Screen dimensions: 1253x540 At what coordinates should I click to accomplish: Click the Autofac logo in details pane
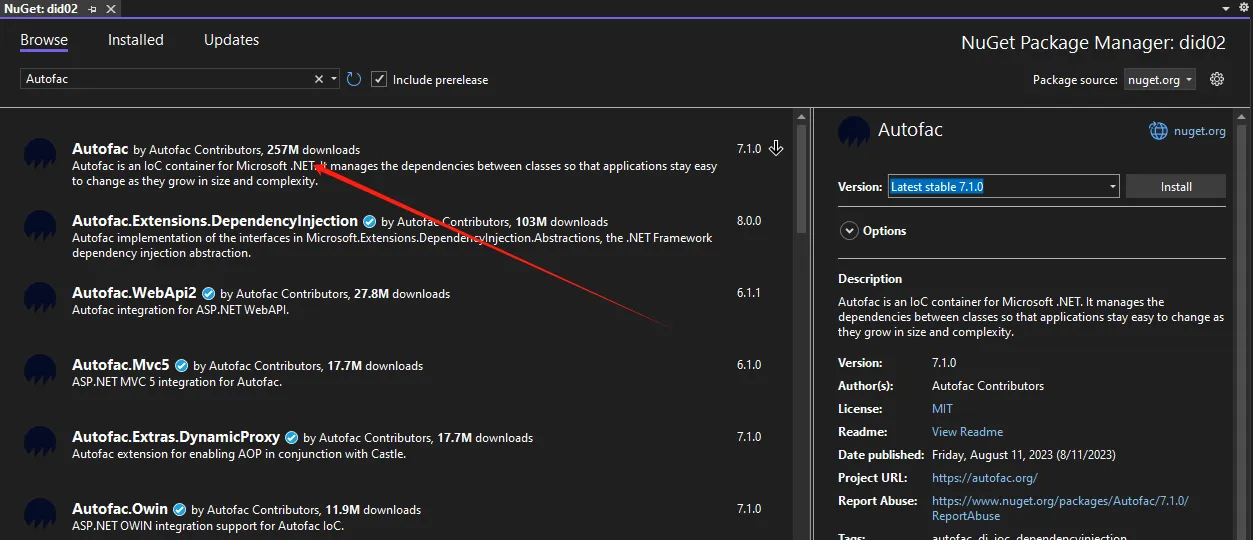[854, 132]
